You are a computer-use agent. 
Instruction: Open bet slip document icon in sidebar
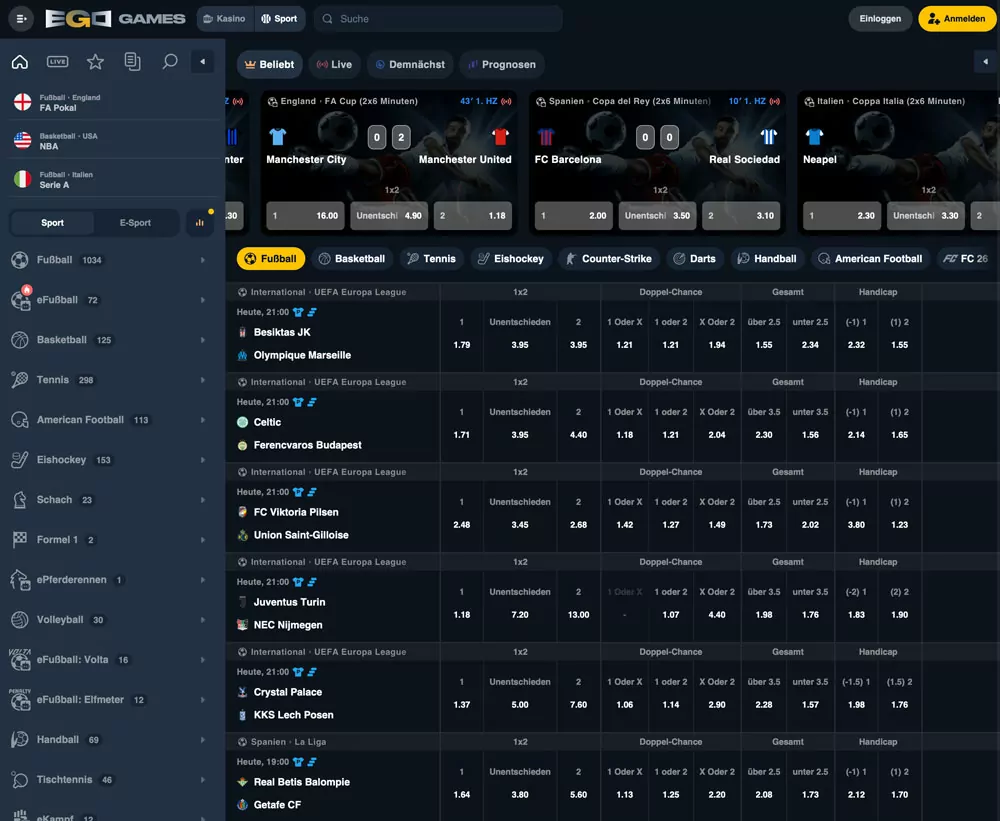(x=133, y=62)
